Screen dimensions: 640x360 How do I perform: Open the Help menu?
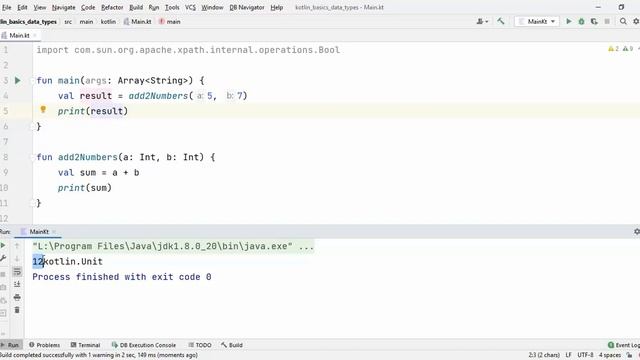coord(276,7)
